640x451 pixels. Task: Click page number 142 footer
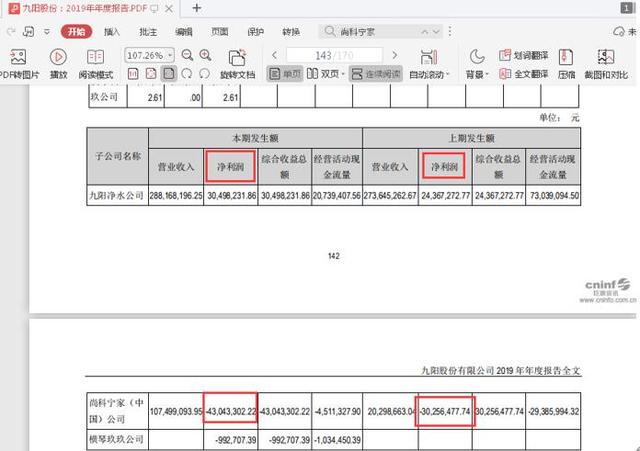[333, 256]
